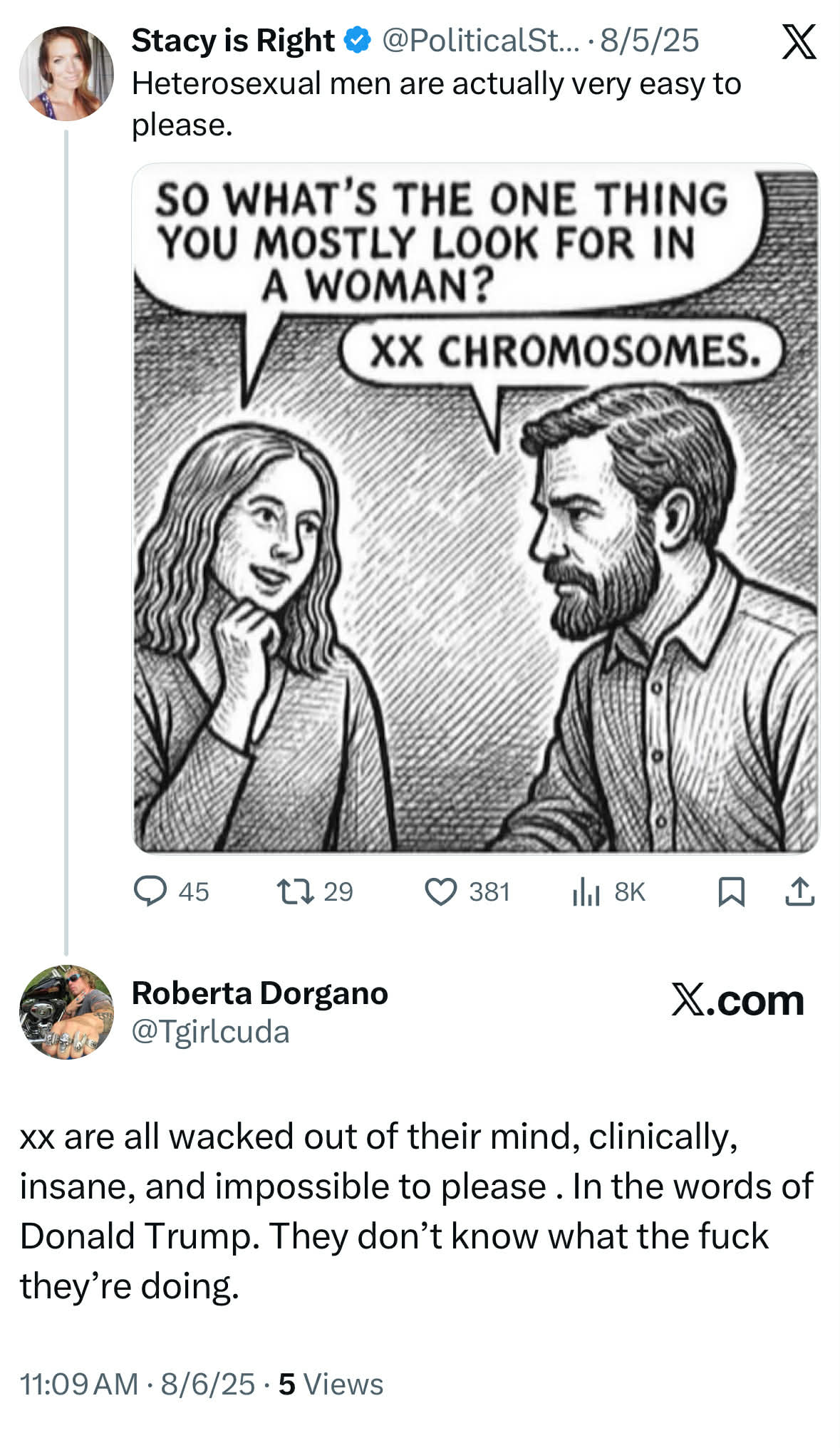Click the 11:09 AM timestamp
Image resolution: width=840 pixels, height=1448 pixels.
78,1384
